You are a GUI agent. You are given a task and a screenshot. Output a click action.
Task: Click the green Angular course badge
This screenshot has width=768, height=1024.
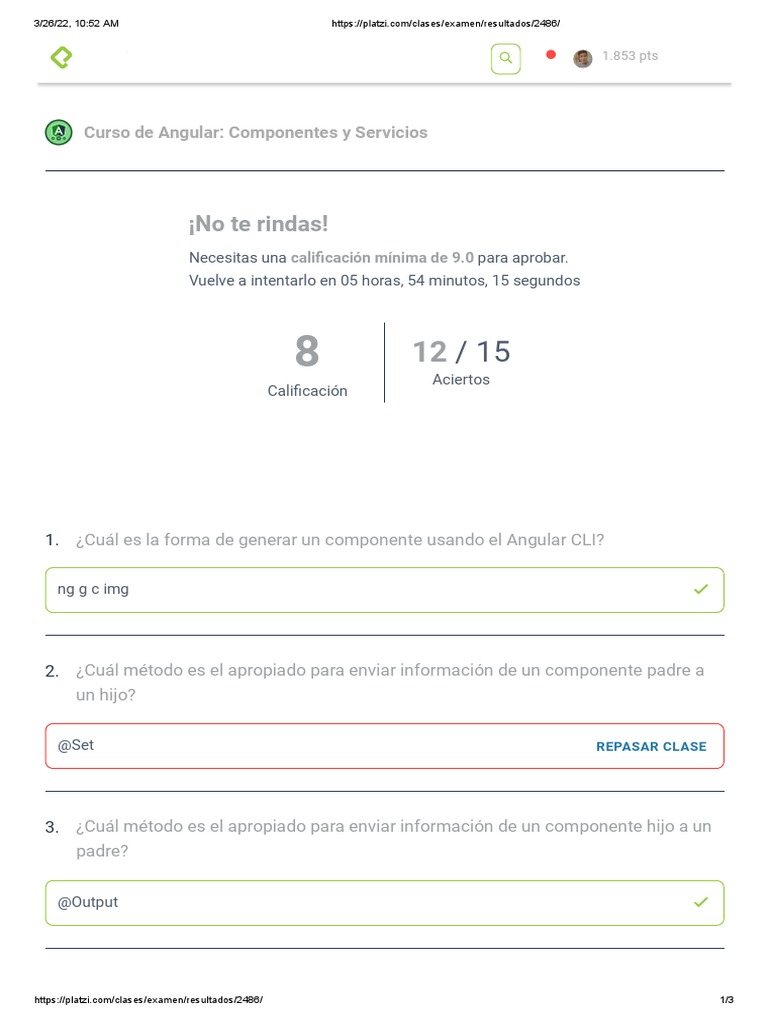[x=59, y=132]
